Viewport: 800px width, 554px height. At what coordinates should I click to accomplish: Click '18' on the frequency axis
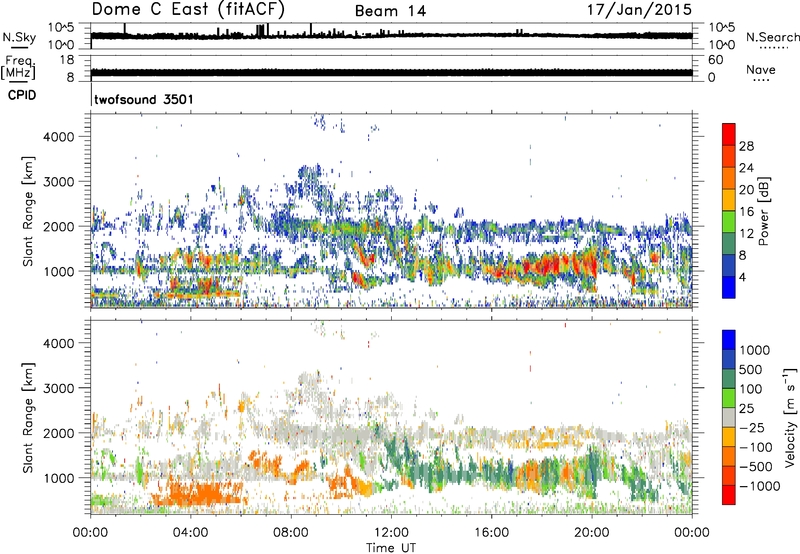tap(67, 60)
